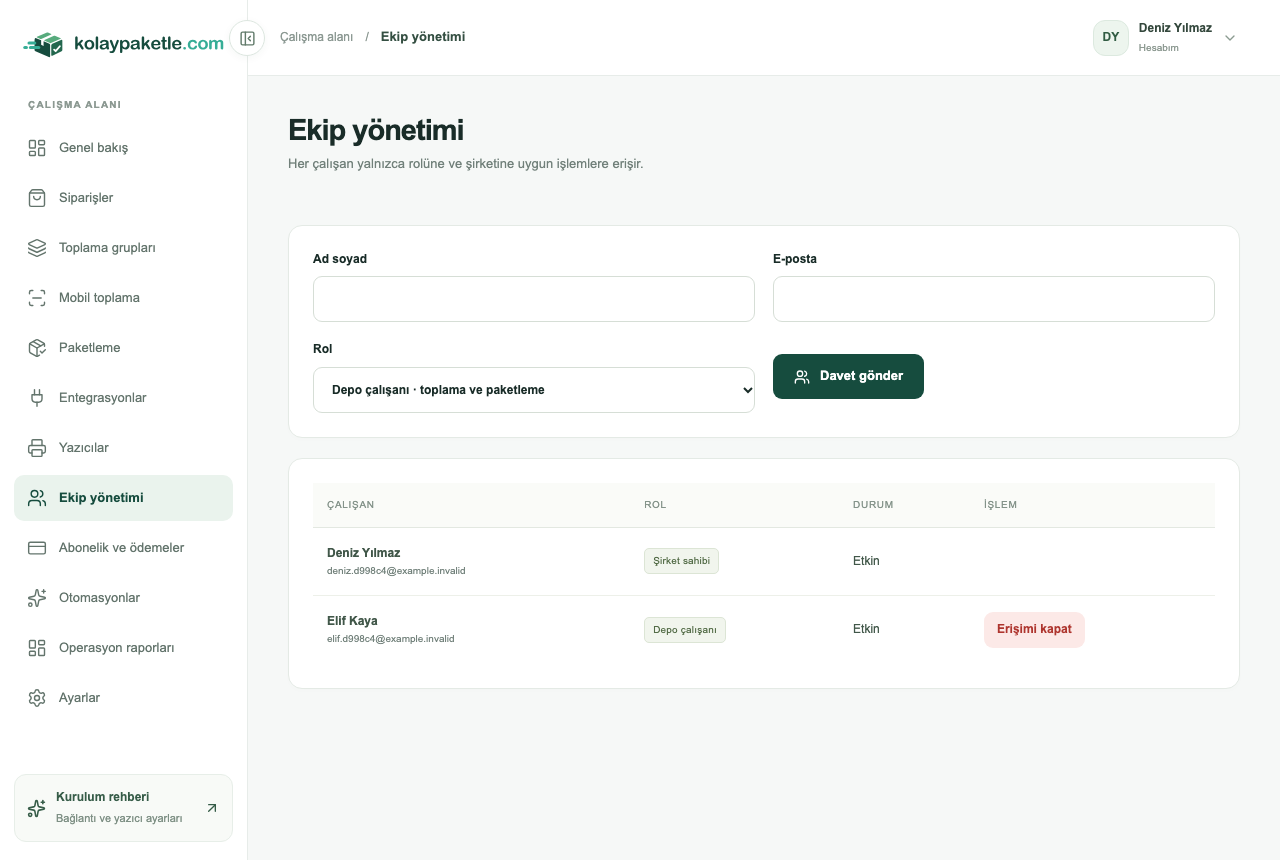Focus the Ad soyad input field

[x=534, y=299]
